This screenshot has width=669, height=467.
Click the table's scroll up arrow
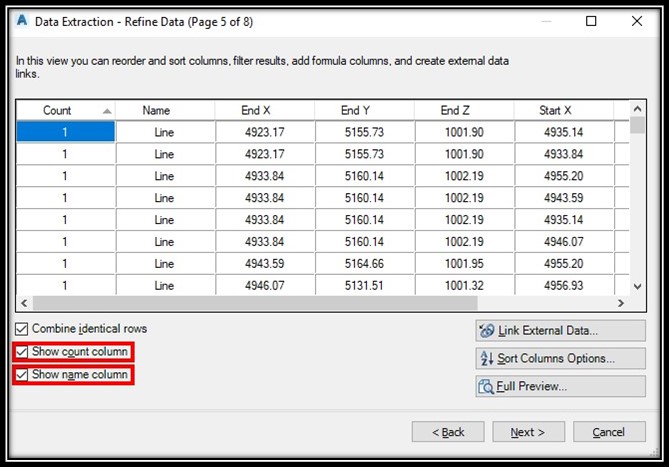[x=637, y=109]
